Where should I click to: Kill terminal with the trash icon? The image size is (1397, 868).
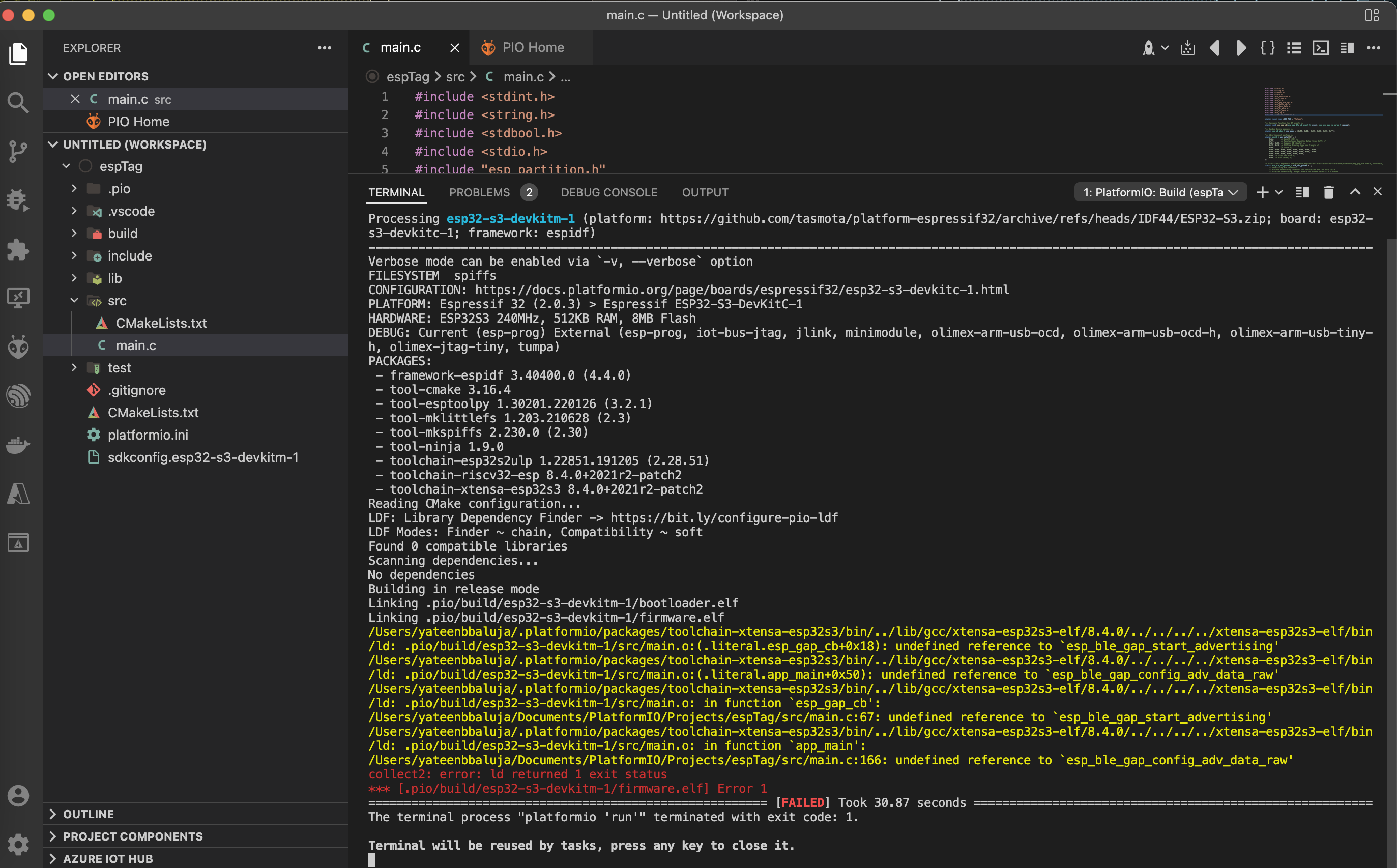tap(1329, 192)
